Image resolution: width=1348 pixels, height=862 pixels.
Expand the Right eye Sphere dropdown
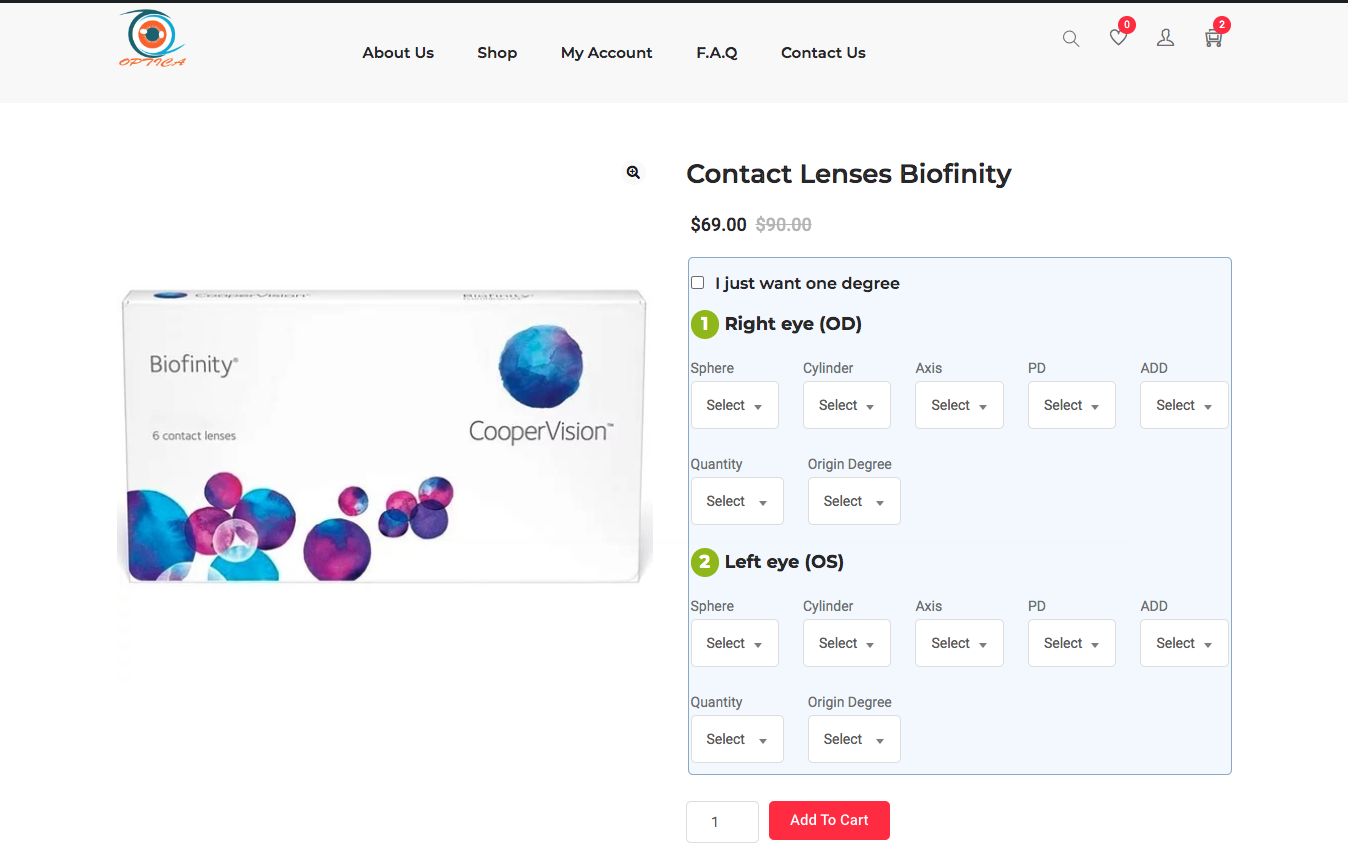tap(734, 405)
